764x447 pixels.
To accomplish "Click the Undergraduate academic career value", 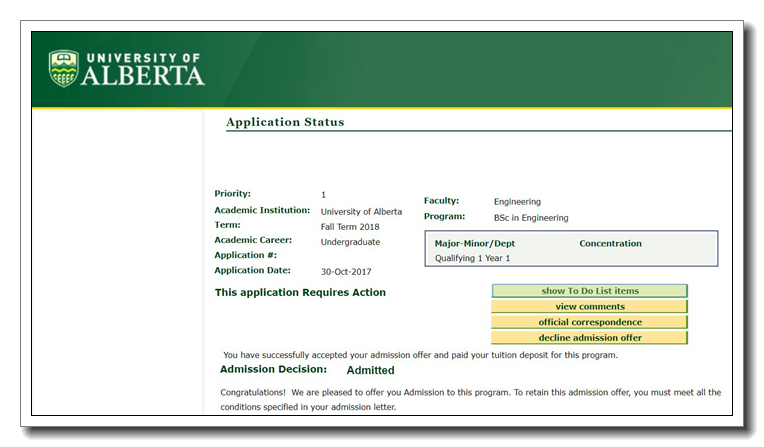I will [350, 242].
